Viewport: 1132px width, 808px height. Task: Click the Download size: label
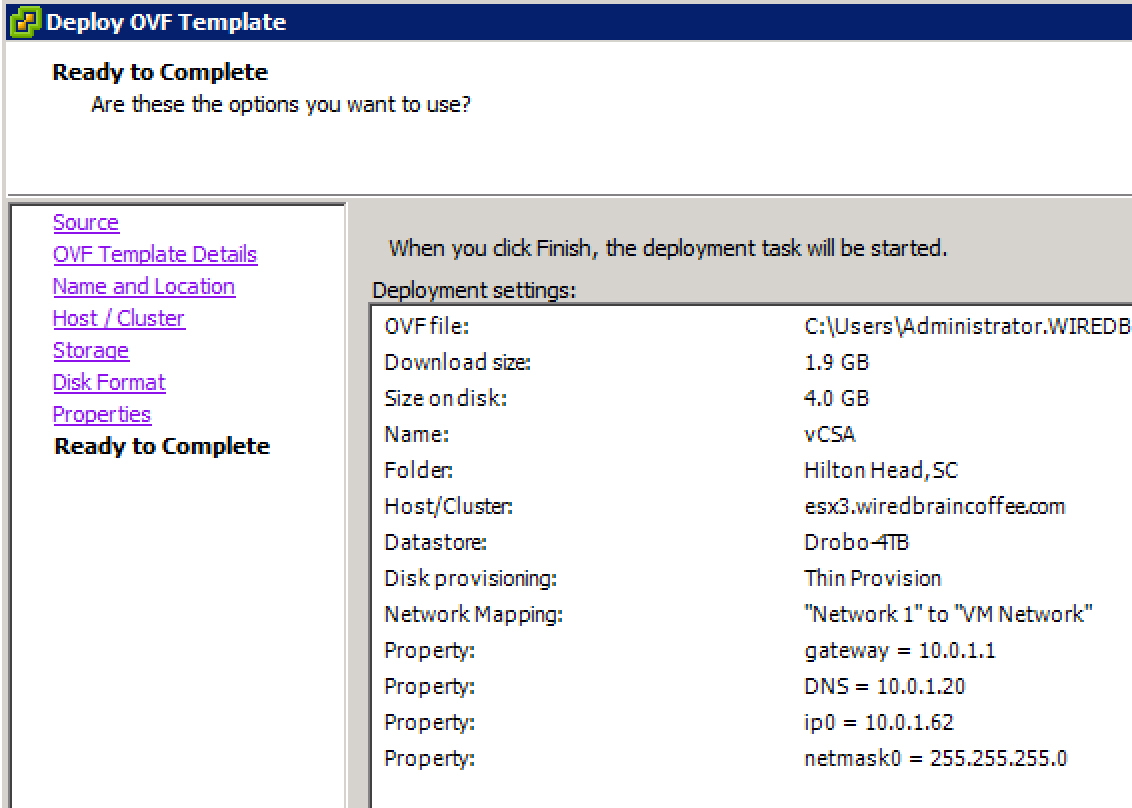click(458, 362)
